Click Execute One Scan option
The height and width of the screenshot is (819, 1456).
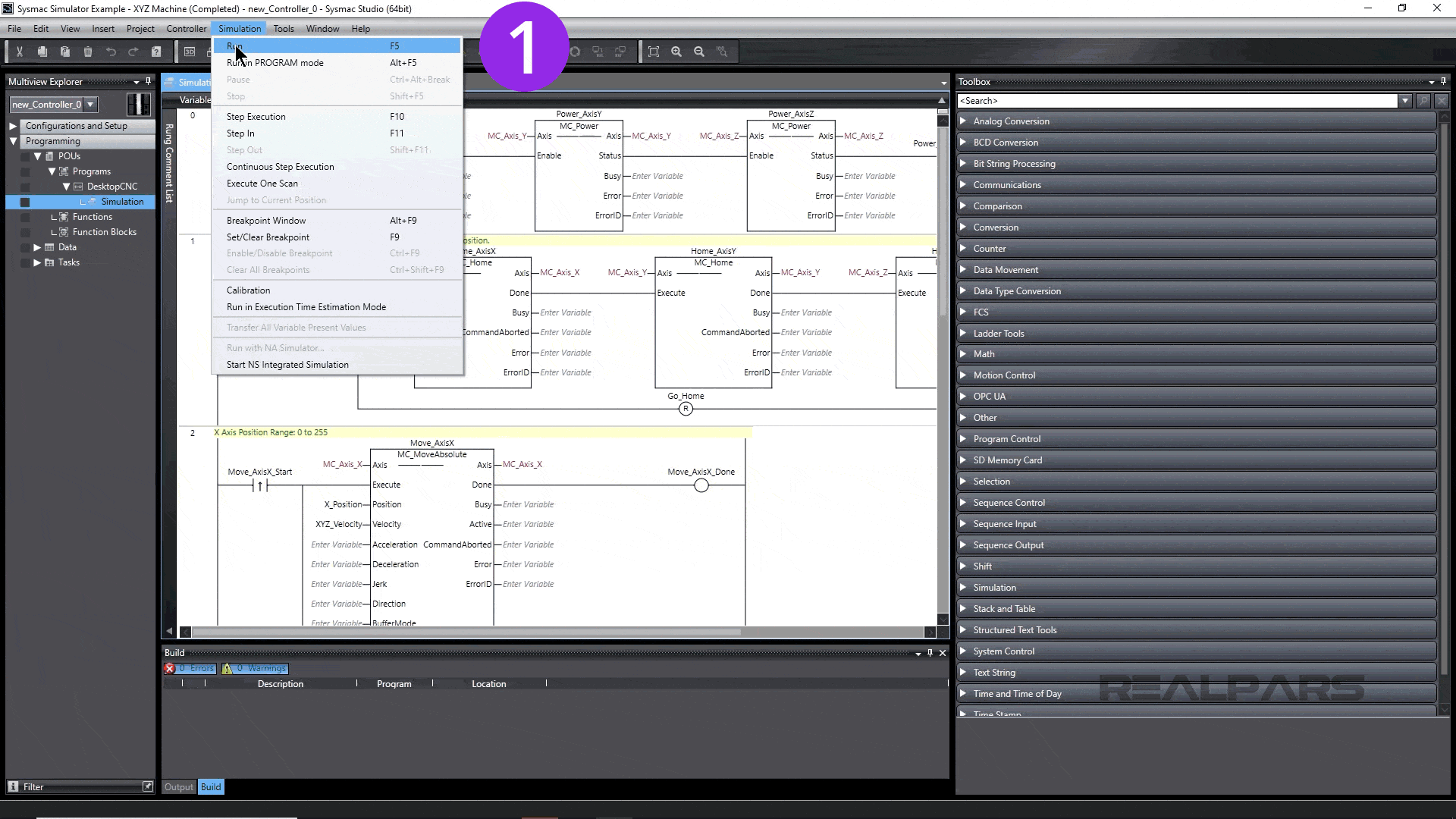pyautogui.click(x=262, y=183)
